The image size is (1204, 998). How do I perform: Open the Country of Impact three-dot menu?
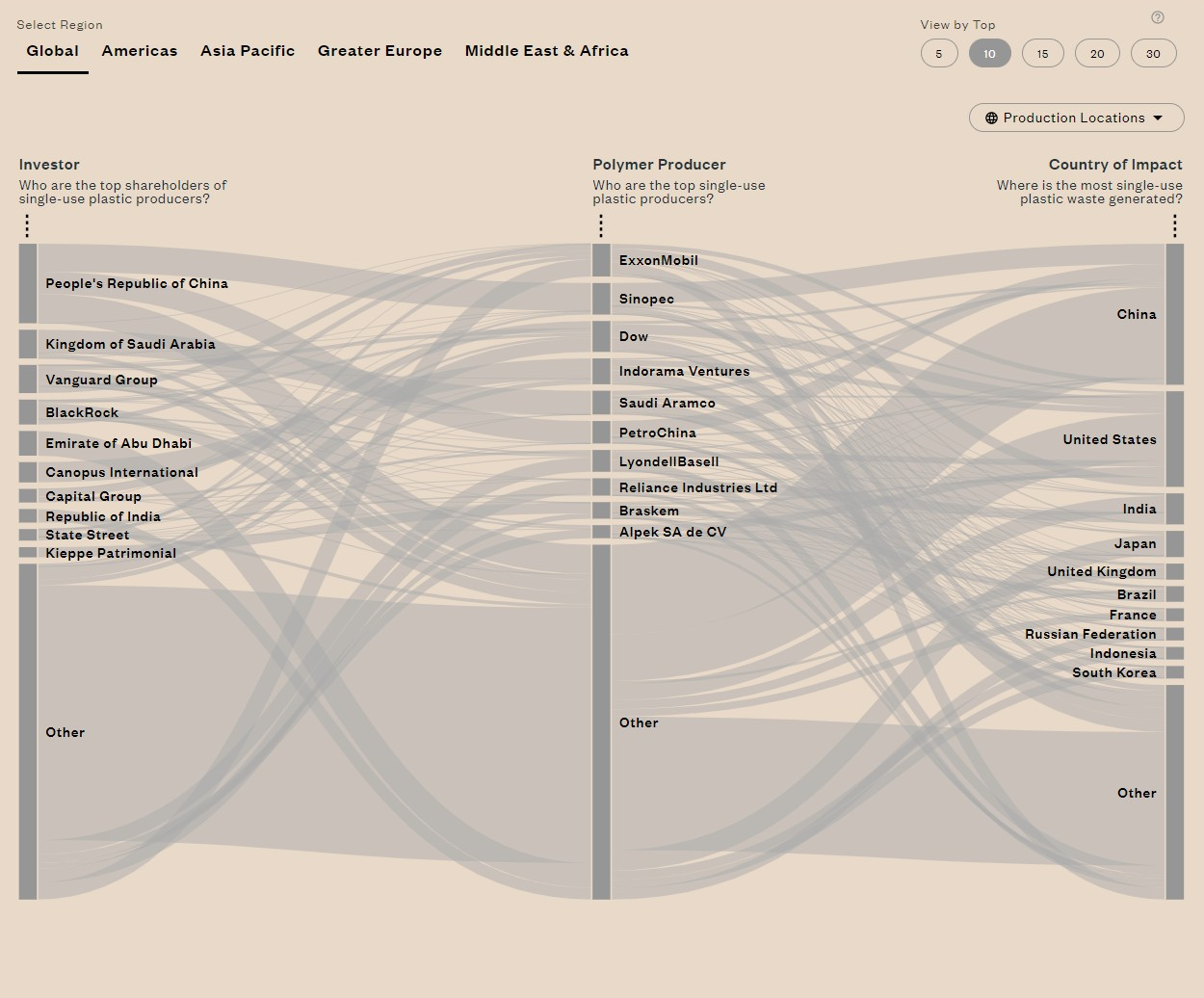[x=1174, y=225]
